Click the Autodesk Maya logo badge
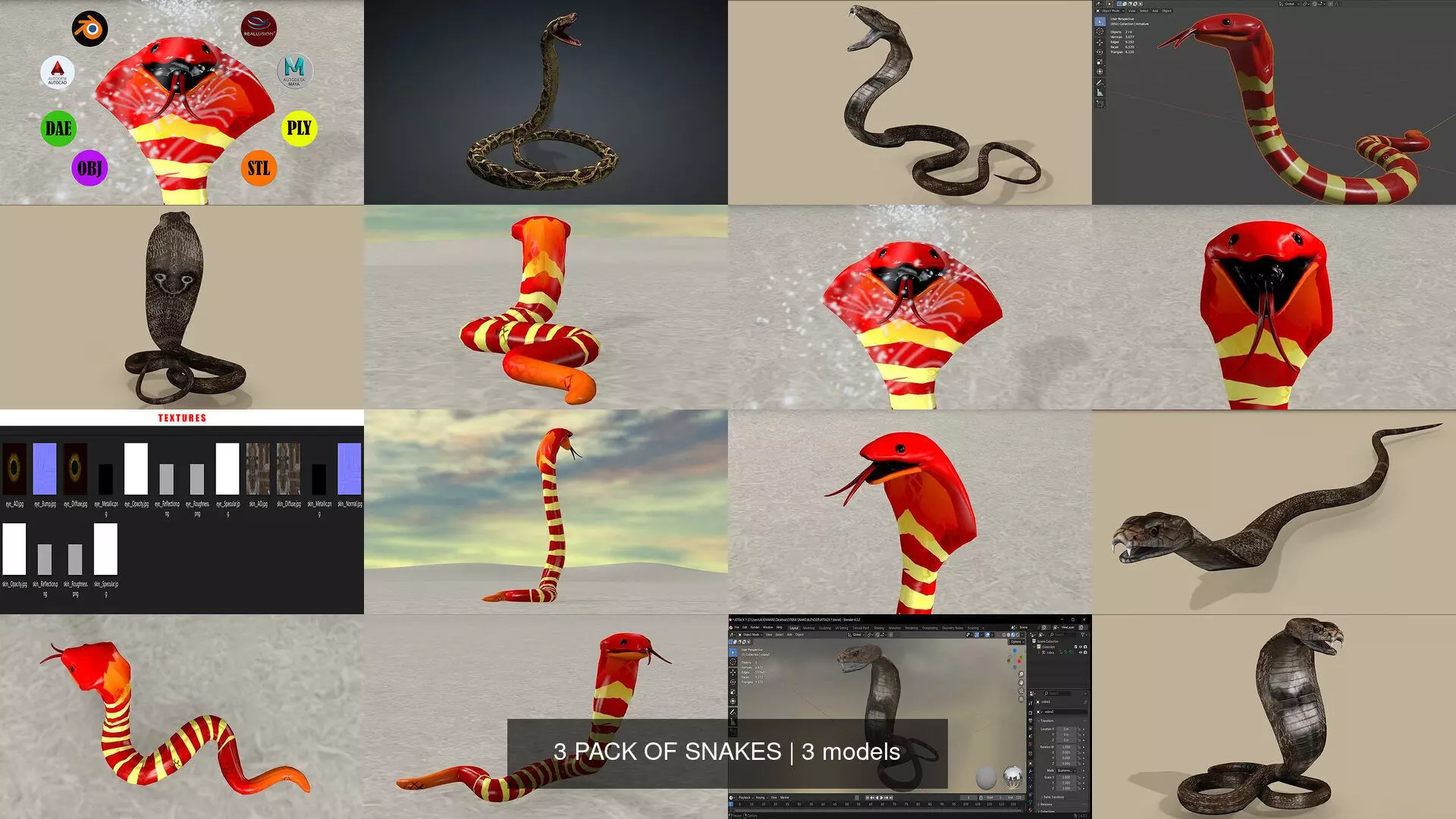The height and width of the screenshot is (819, 1456). coord(294,71)
